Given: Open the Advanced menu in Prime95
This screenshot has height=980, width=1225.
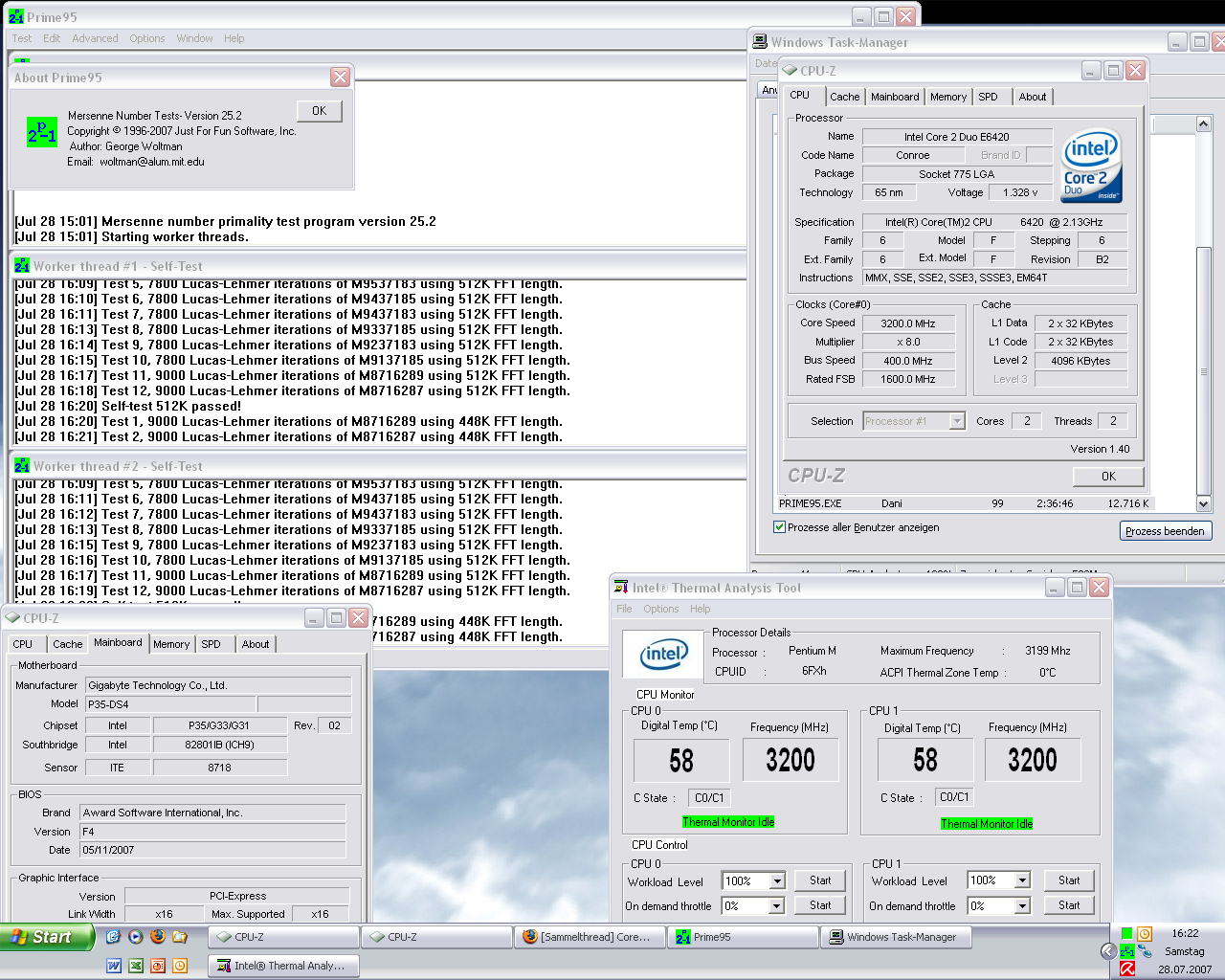Looking at the screenshot, I should pos(95,38).
